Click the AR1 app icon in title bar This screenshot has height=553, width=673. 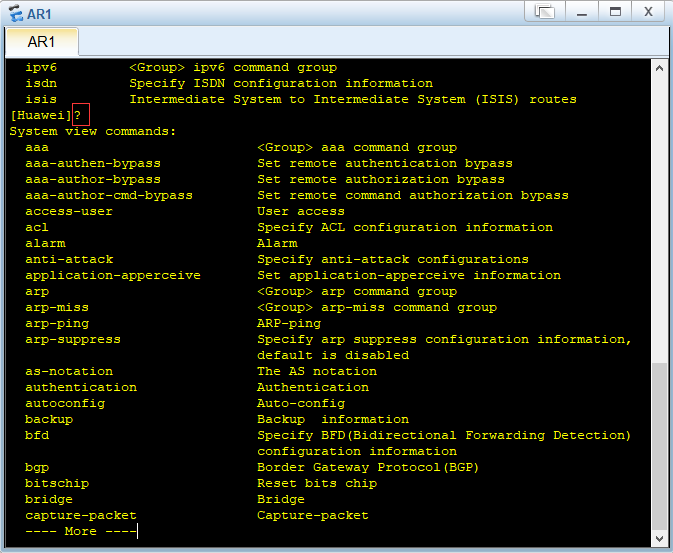15,13
